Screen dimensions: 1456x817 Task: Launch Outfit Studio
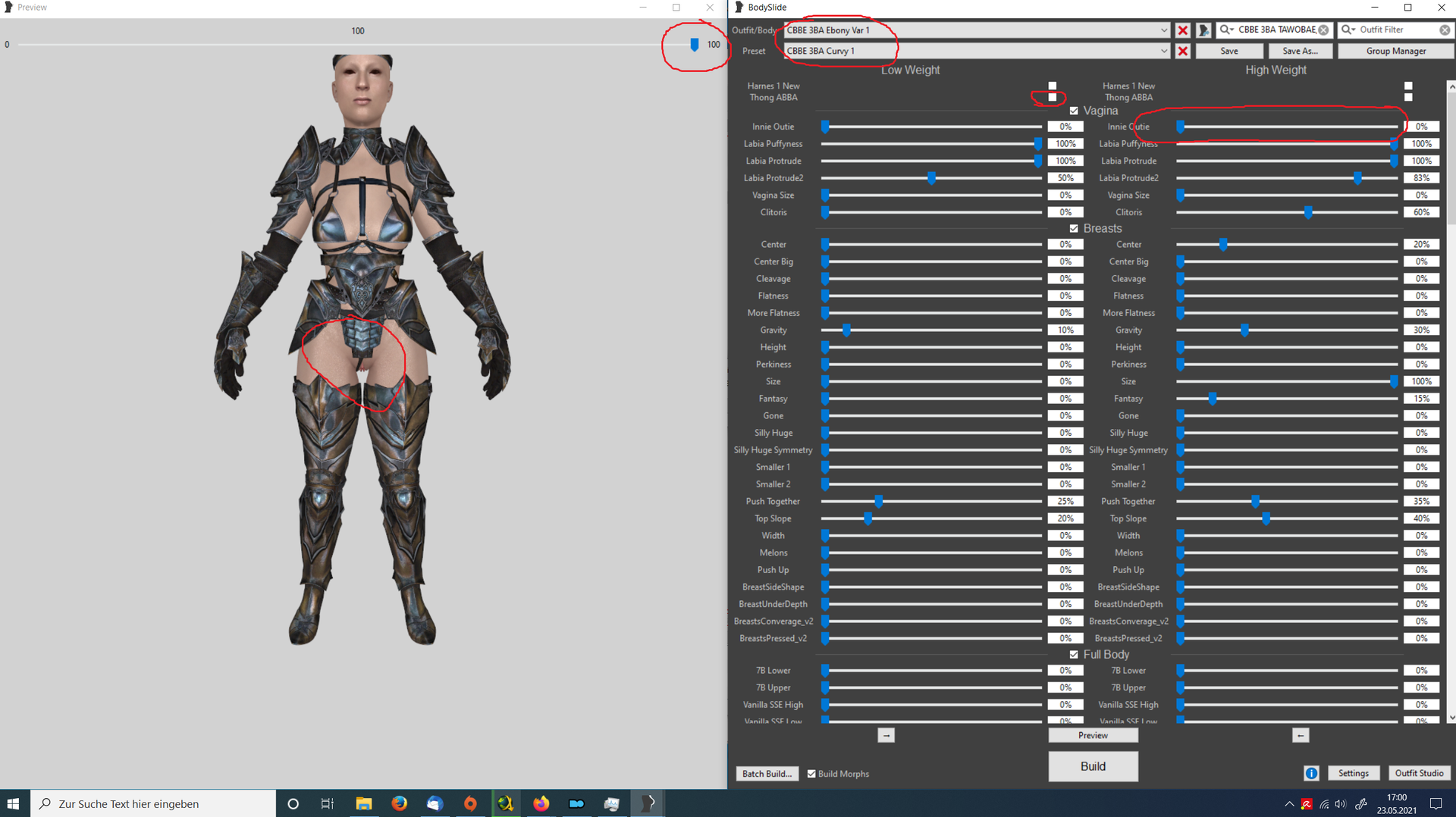(1419, 773)
